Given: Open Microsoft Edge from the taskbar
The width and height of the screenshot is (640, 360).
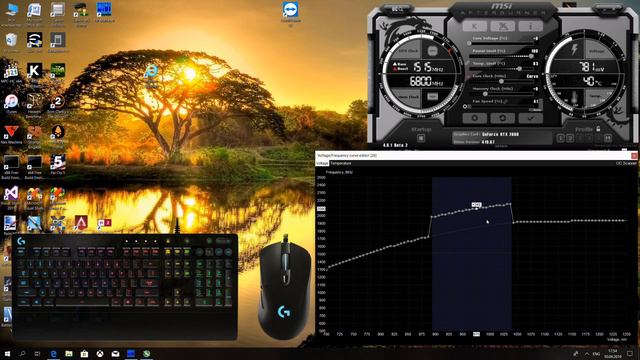Looking at the screenshot, I should point(53,353).
